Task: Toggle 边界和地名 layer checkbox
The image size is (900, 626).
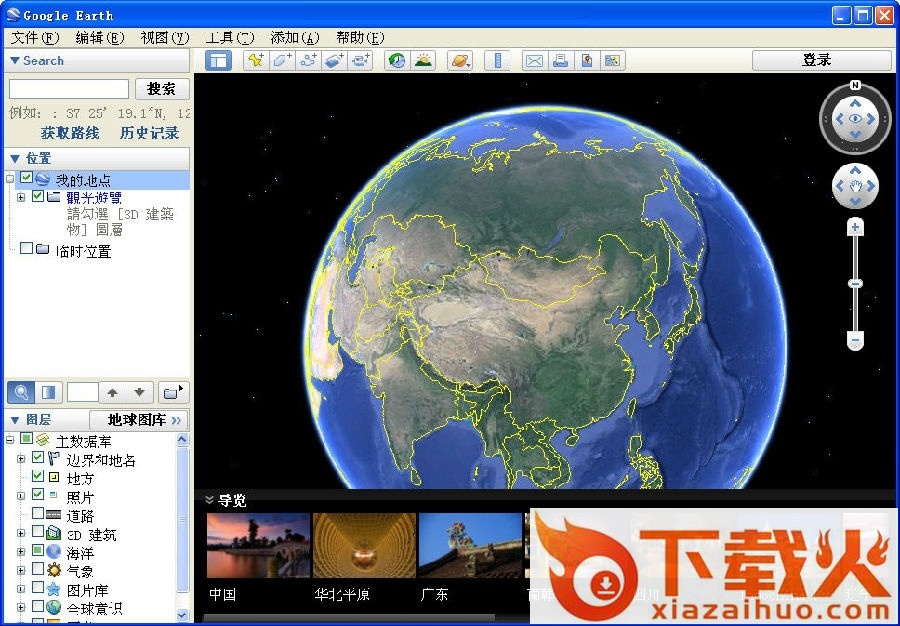Action: [x=38, y=457]
